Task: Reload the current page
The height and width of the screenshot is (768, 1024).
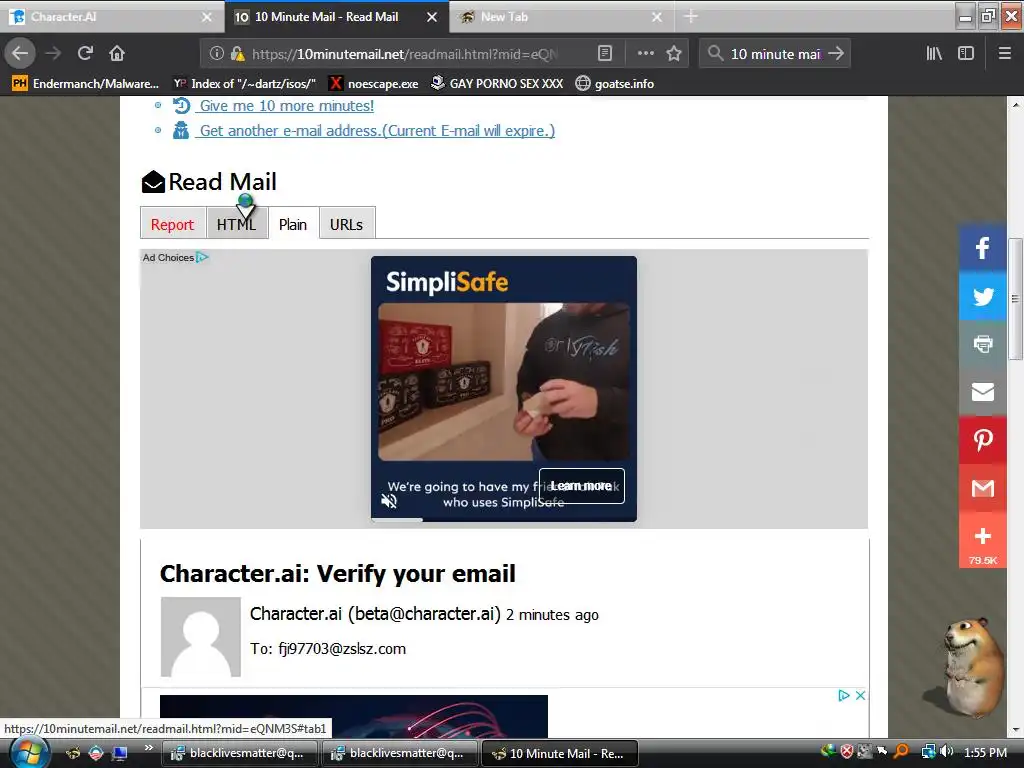Action: pyautogui.click(x=86, y=53)
